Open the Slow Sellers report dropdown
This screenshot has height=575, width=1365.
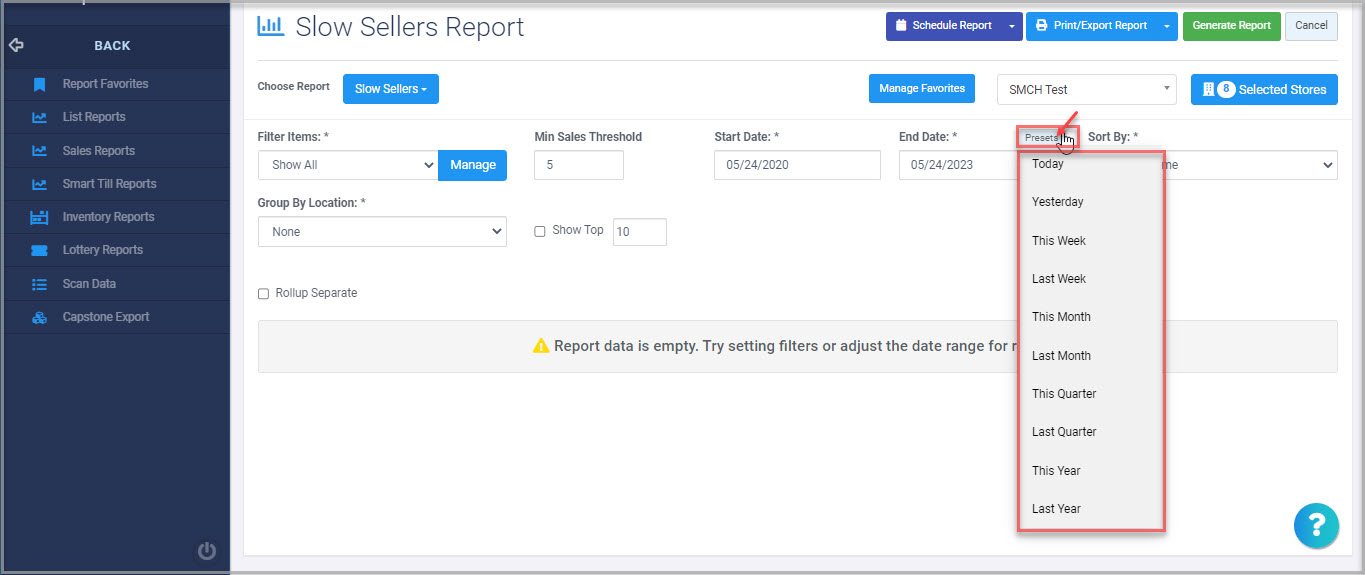tap(390, 89)
